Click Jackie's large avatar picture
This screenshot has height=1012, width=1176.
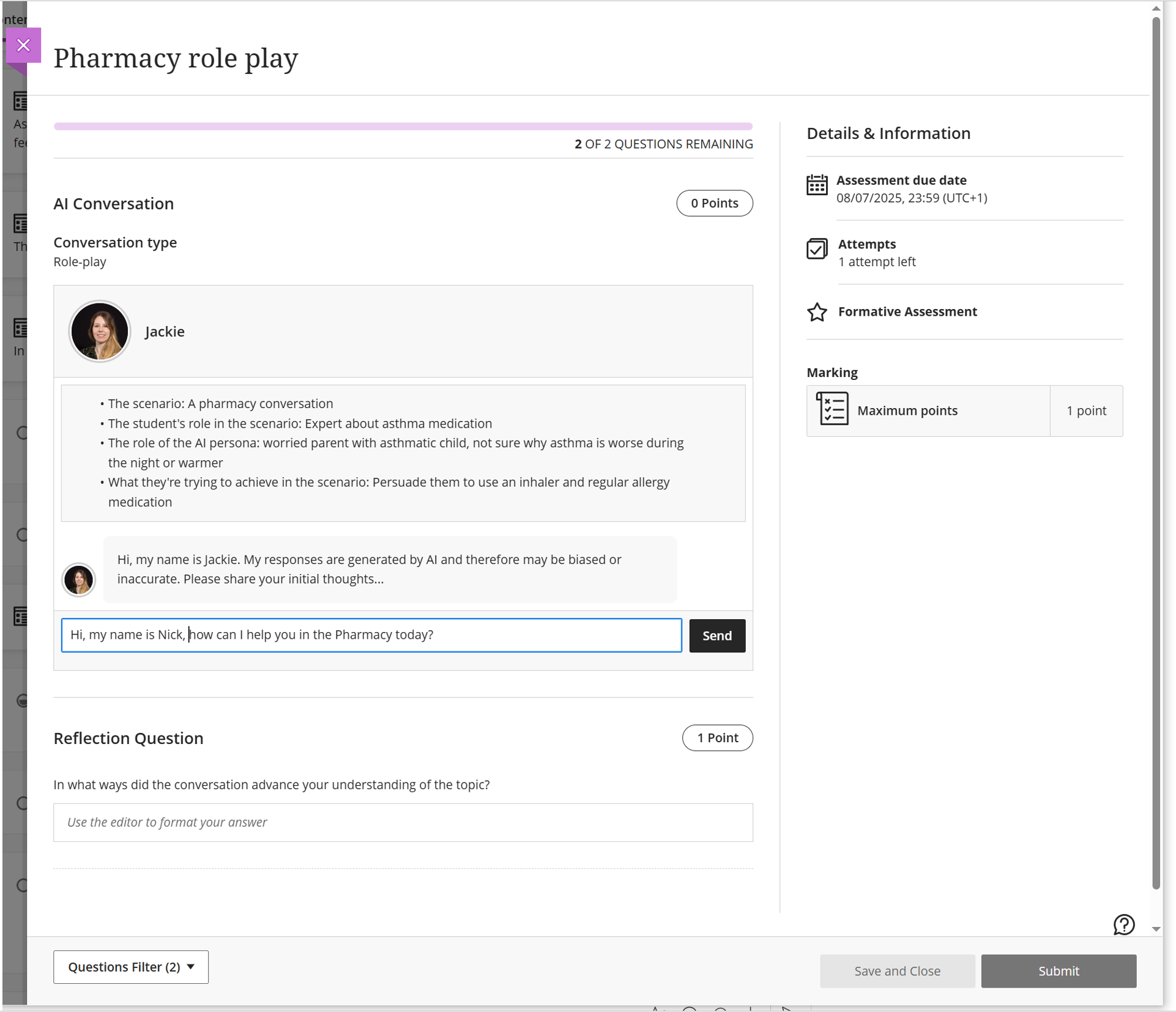[x=99, y=331]
